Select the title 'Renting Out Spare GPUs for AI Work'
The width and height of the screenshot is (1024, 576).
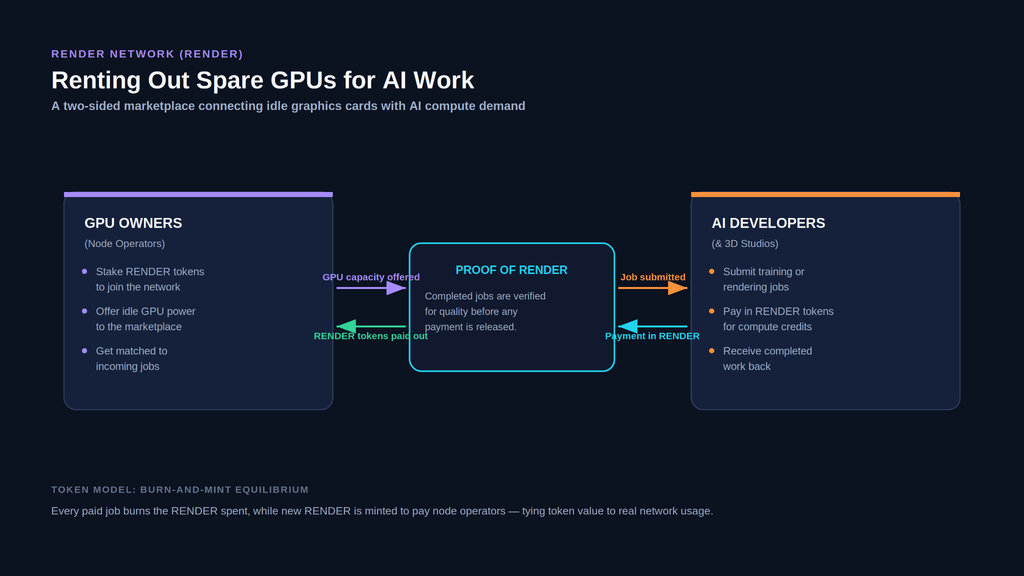tap(263, 80)
